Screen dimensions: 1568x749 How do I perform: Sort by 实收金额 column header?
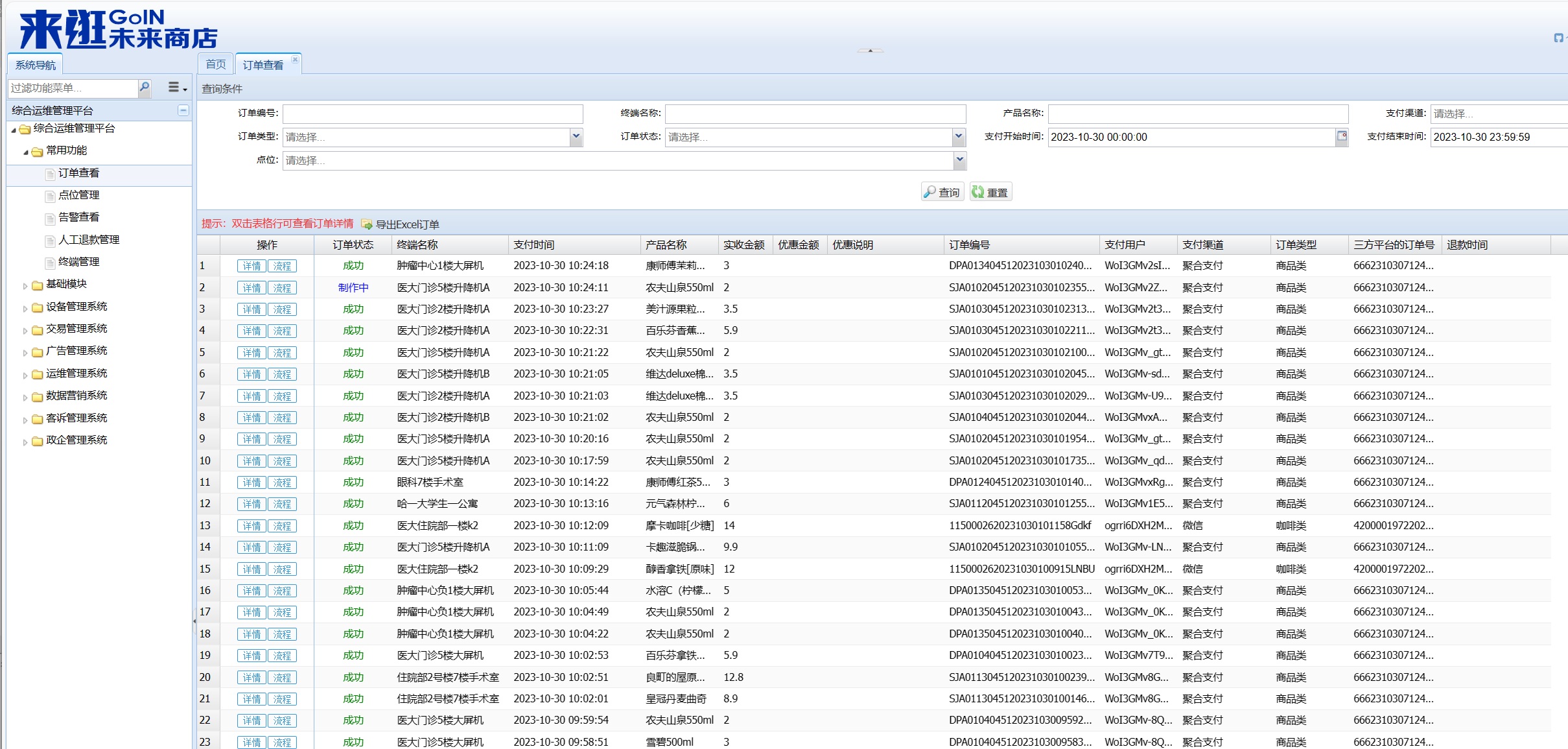click(745, 244)
